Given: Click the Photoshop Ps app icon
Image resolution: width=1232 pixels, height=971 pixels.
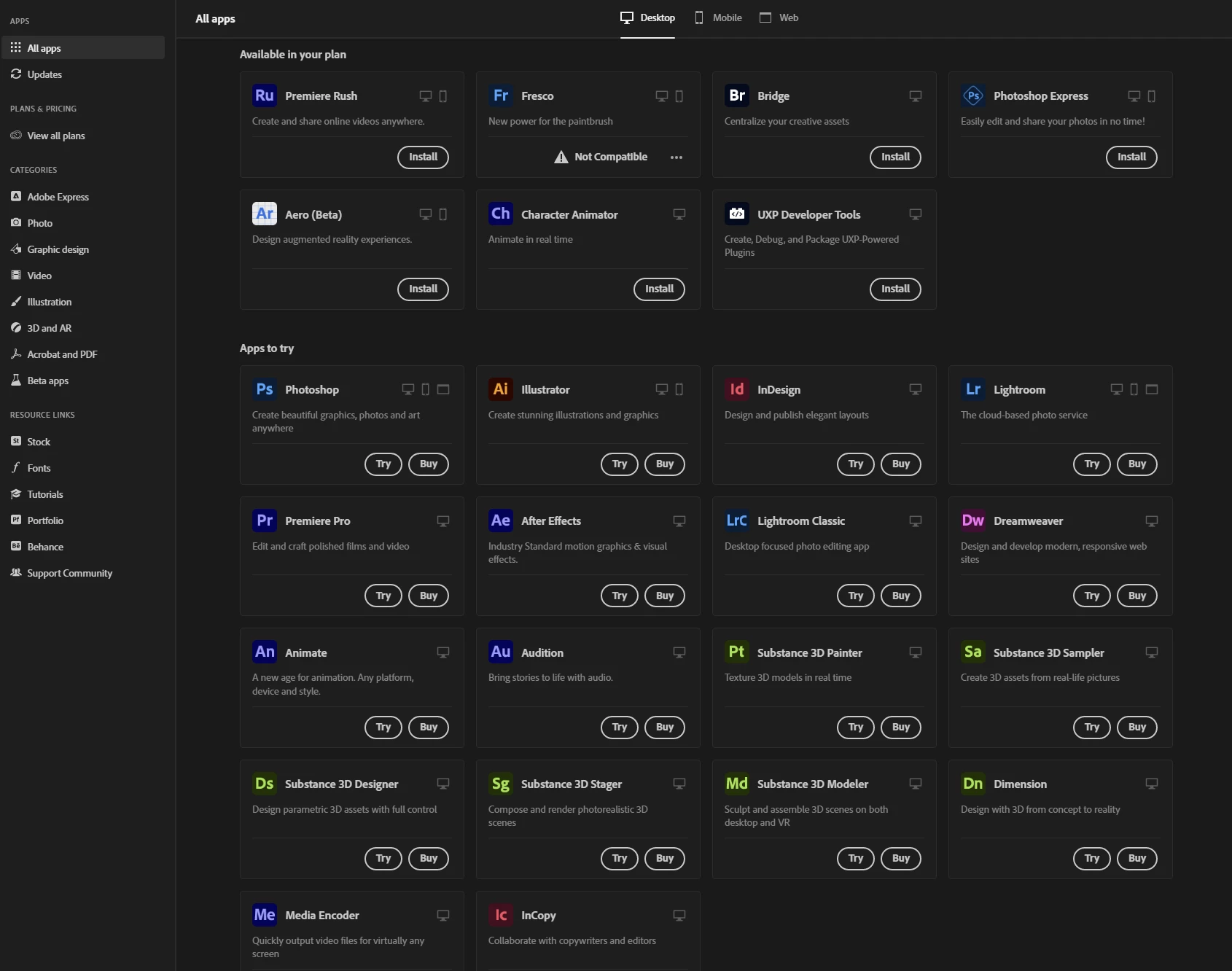Looking at the screenshot, I should coord(265,389).
